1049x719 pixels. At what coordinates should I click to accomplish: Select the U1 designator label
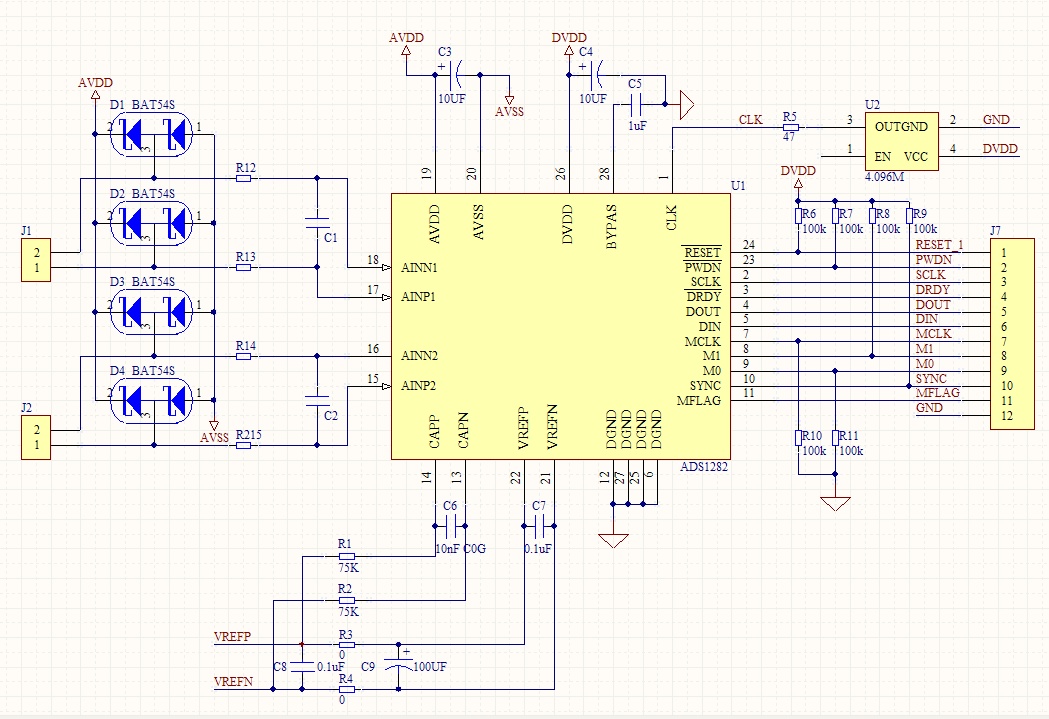(738, 185)
